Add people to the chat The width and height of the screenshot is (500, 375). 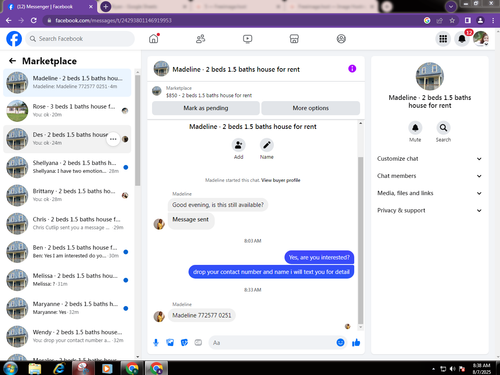(238, 145)
